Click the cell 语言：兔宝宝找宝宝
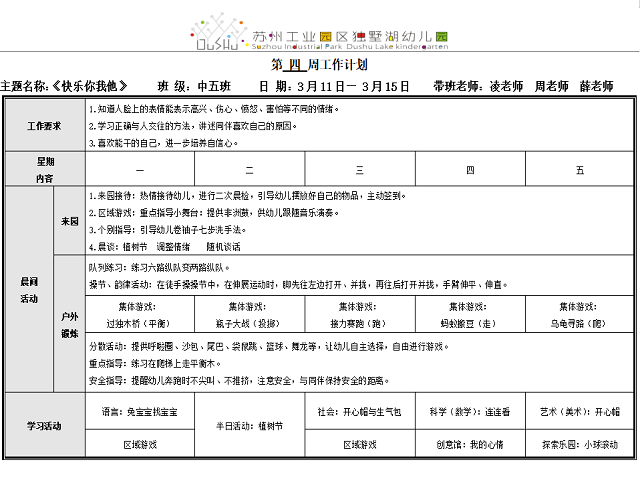Viewport: 640px width, 480px height. coord(140,412)
